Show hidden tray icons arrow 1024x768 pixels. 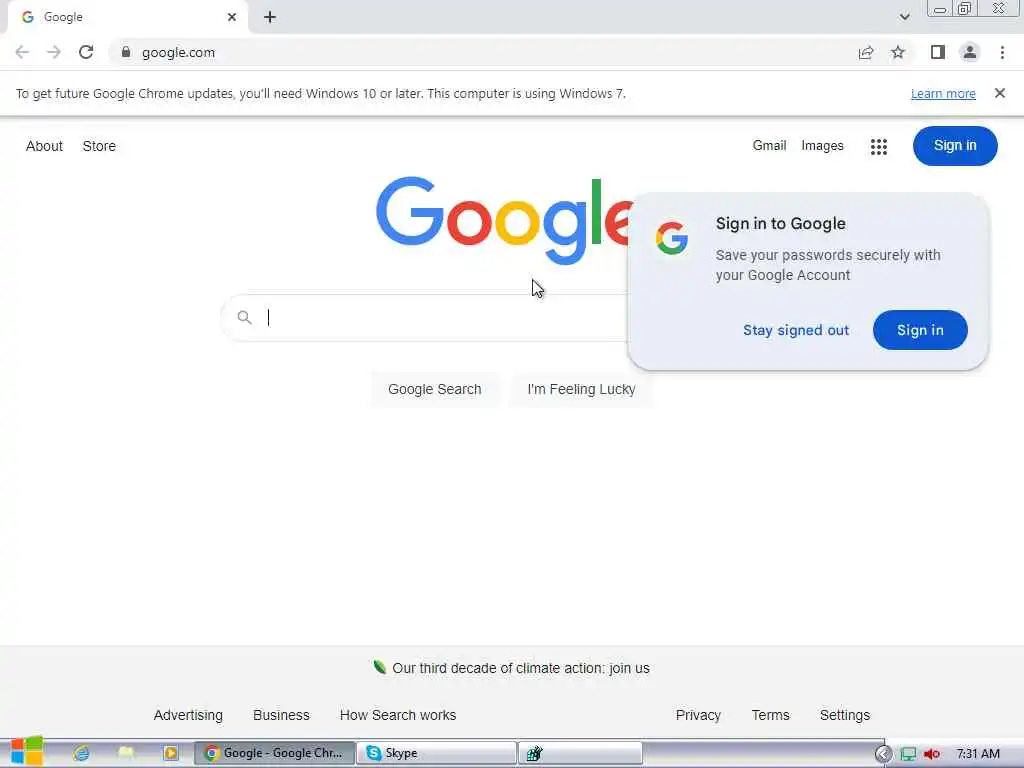click(x=883, y=754)
